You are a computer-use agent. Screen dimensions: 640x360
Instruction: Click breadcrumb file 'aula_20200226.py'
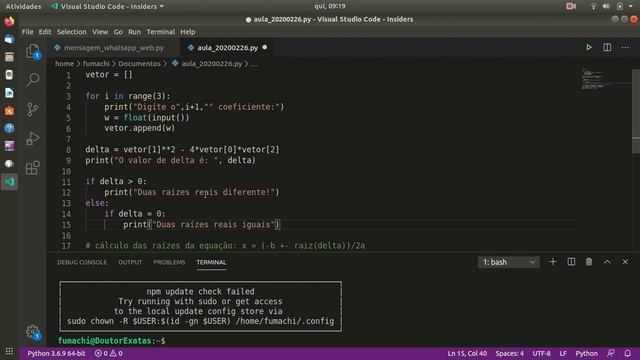click(212, 64)
